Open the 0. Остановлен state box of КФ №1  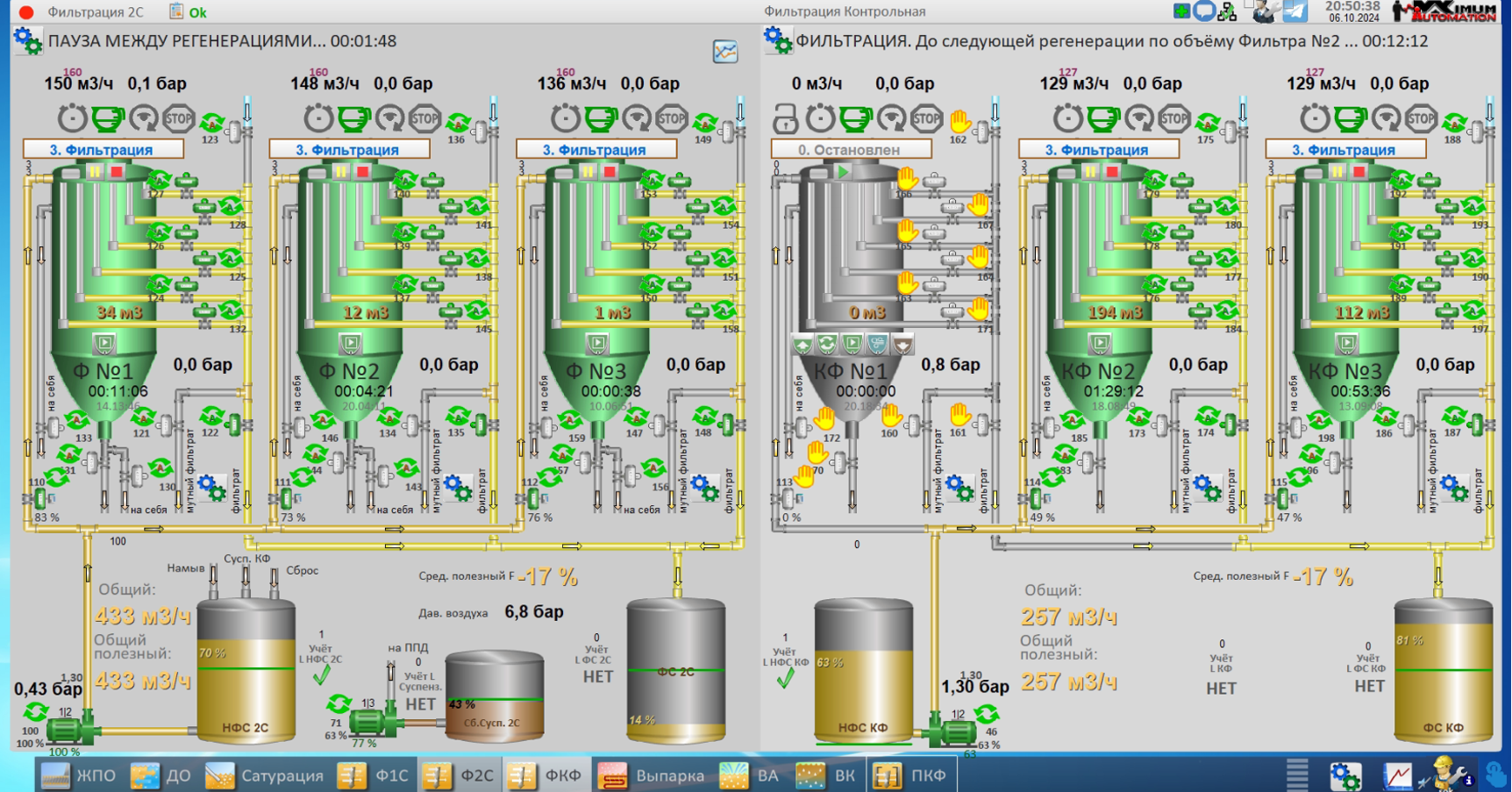pyautogui.click(x=851, y=149)
